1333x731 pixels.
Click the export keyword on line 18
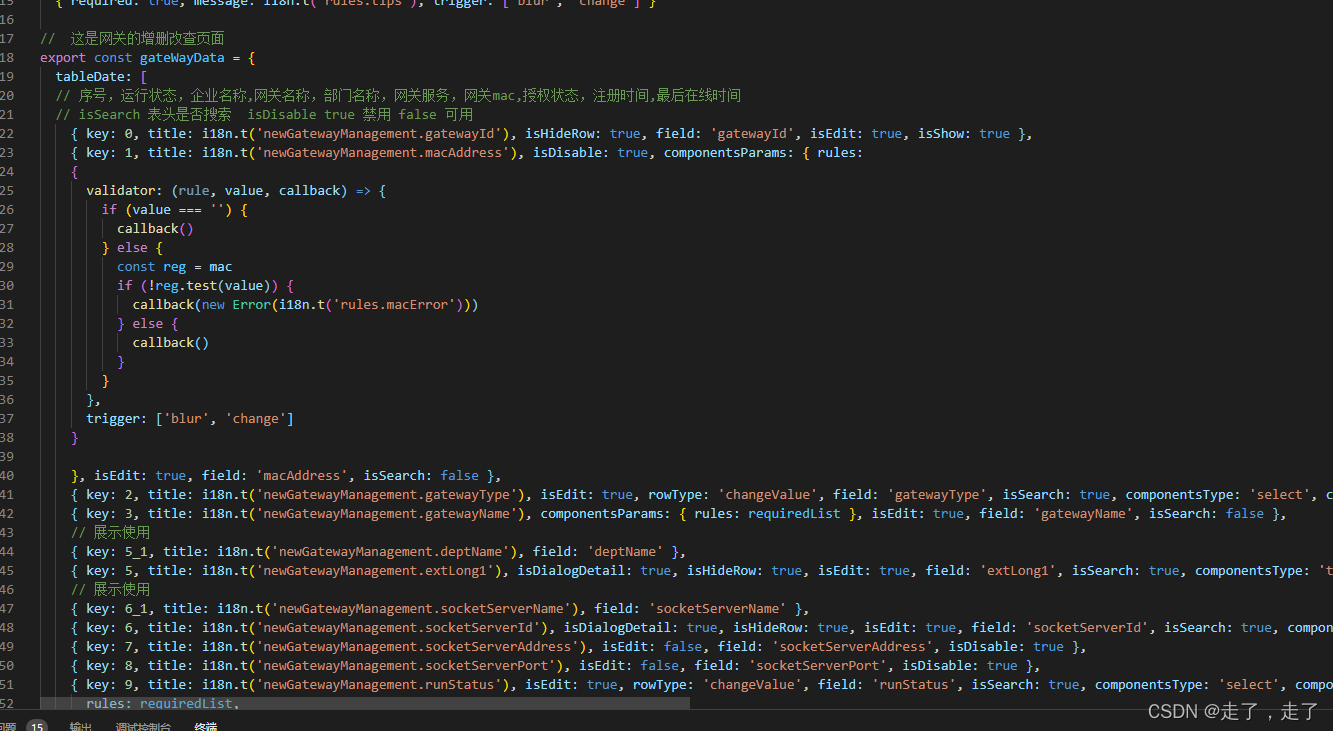(63, 58)
